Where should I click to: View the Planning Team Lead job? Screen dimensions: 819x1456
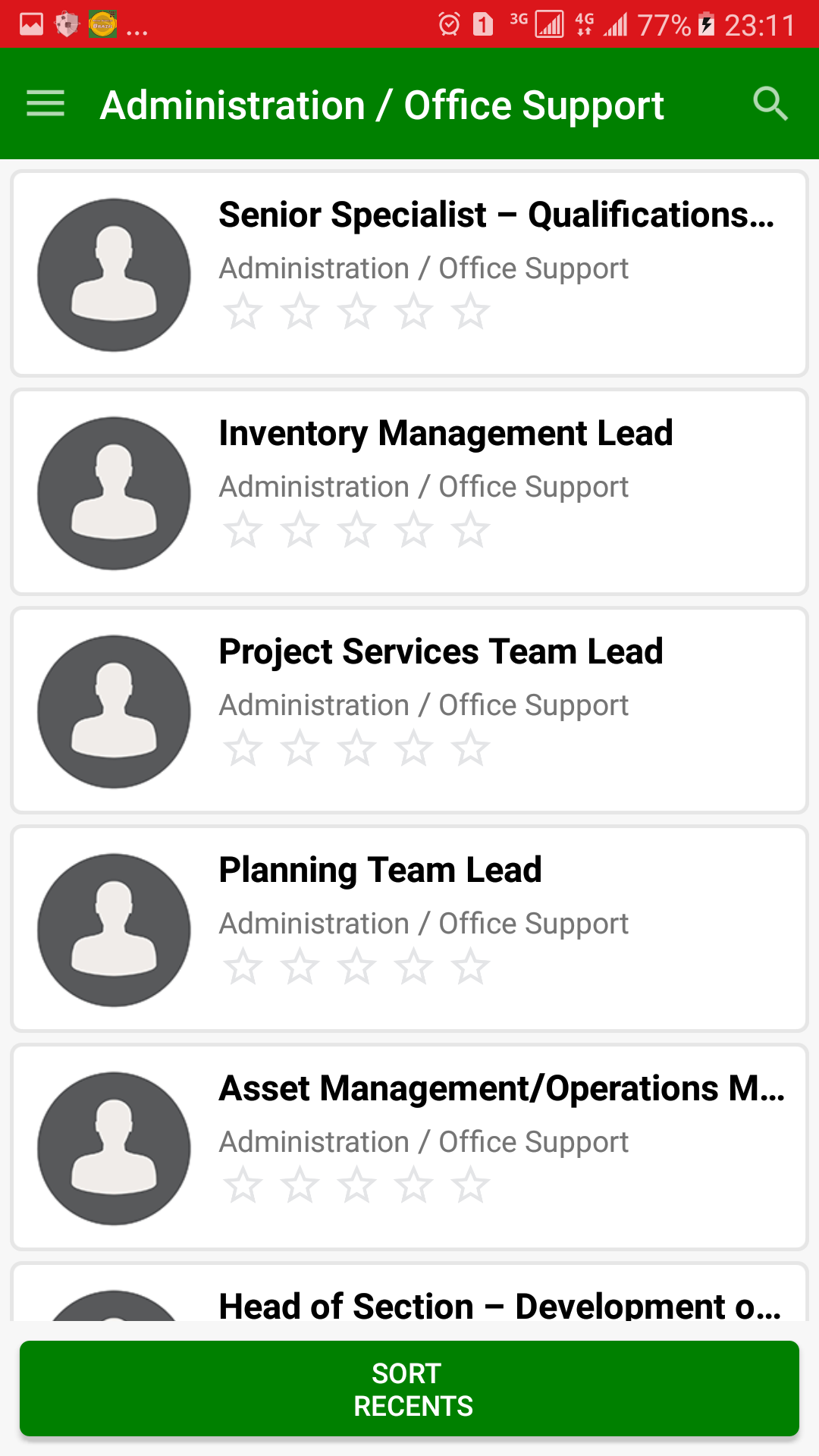click(x=380, y=871)
